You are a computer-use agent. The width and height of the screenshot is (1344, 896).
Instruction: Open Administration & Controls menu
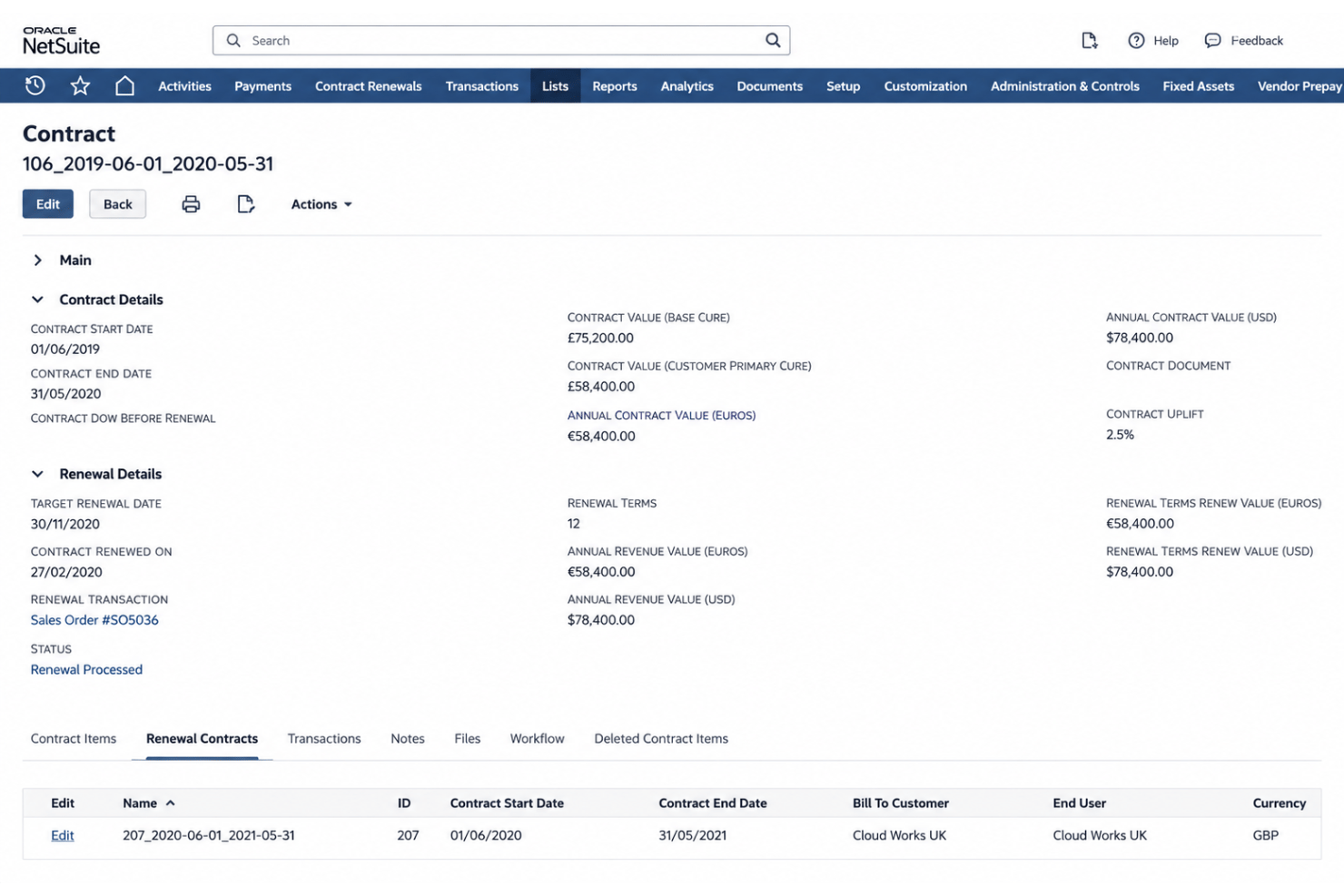coord(1064,86)
